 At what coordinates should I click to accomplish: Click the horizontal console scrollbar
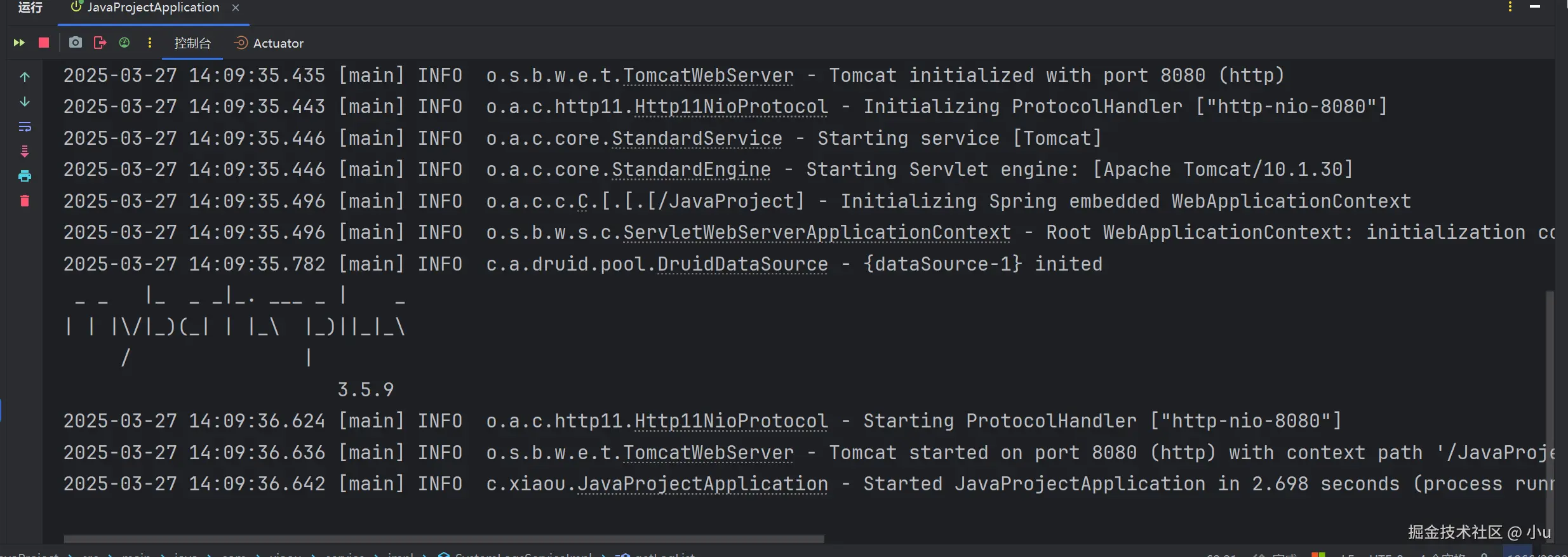443,539
